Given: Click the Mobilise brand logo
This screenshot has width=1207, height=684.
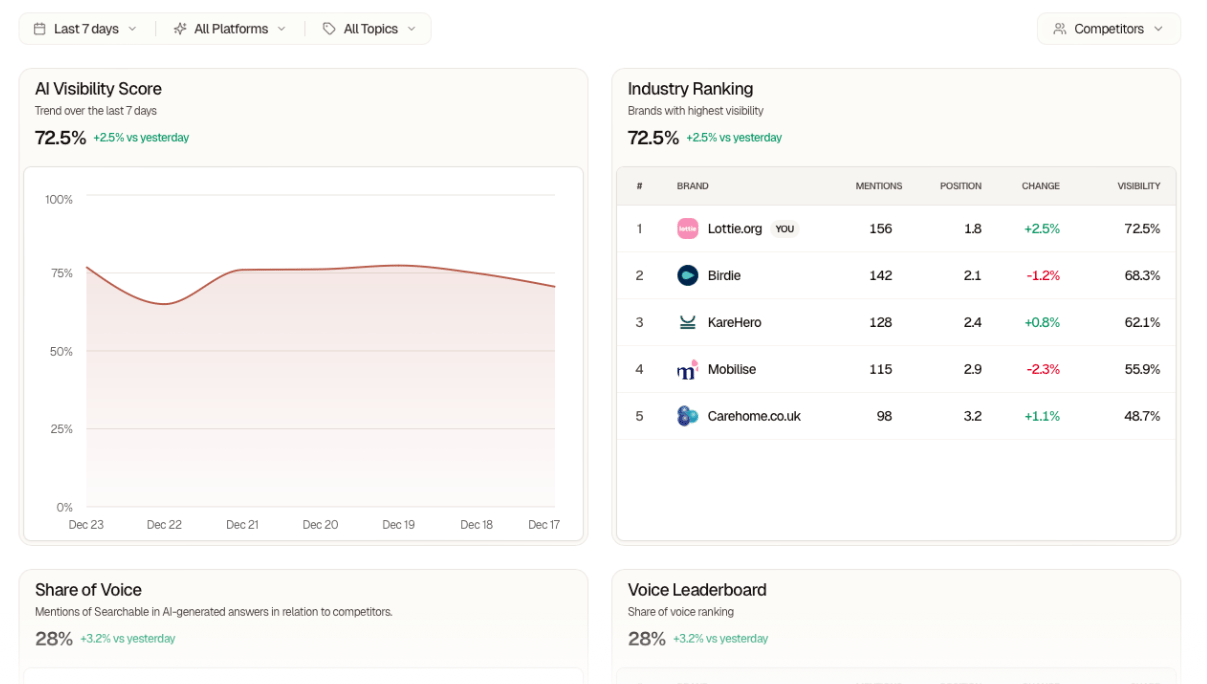Looking at the screenshot, I should tap(687, 370).
